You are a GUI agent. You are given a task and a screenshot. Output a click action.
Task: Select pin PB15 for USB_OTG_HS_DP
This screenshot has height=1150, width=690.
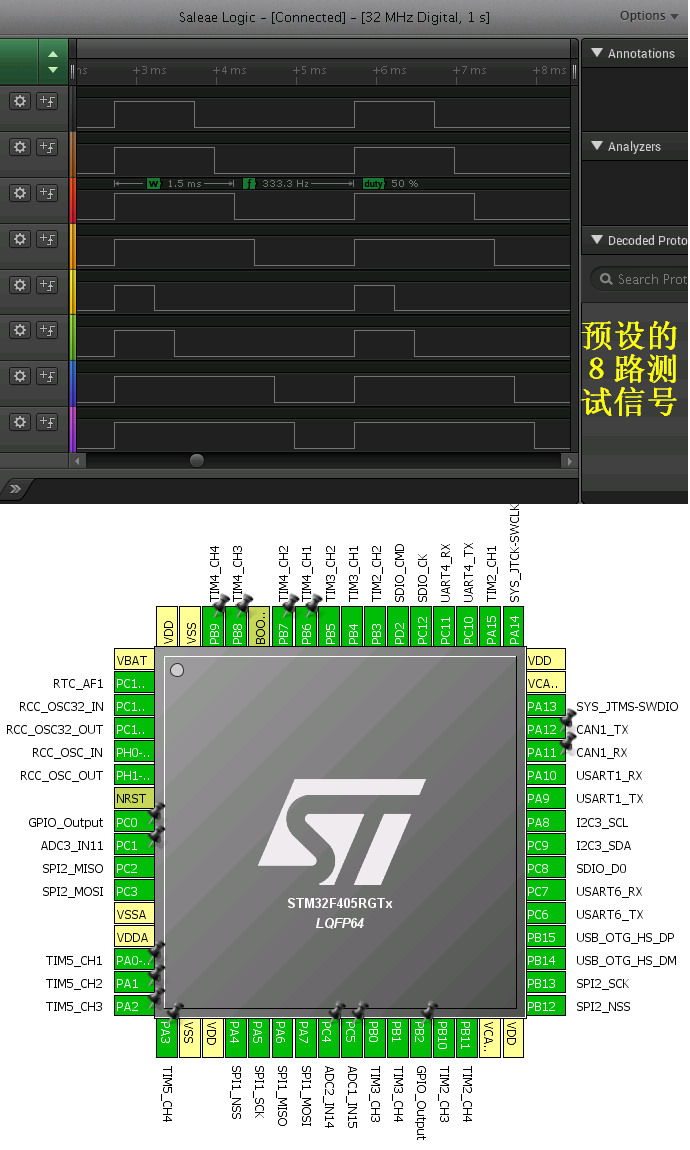pyautogui.click(x=546, y=937)
